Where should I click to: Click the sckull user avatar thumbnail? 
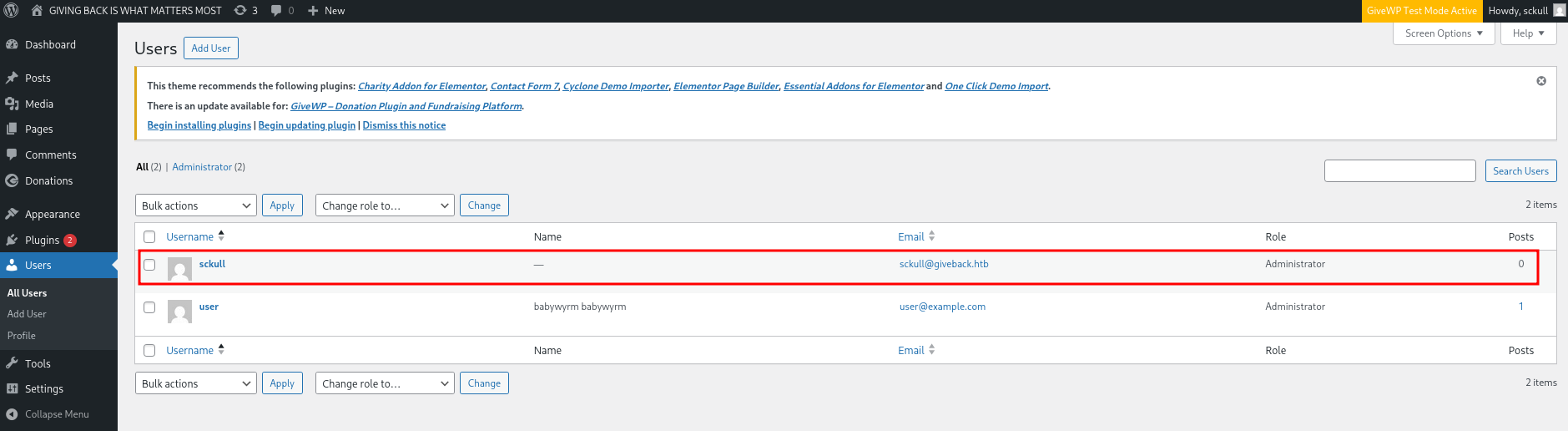click(179, 269)
